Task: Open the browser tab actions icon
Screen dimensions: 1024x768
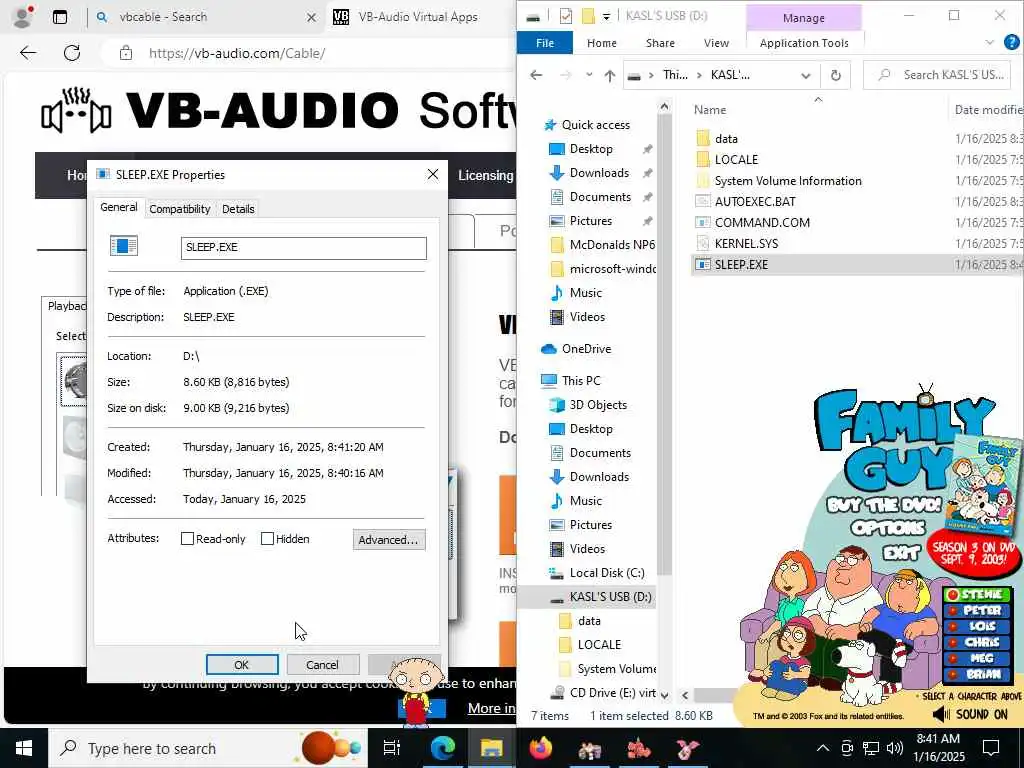Action: tap(59, 18)
